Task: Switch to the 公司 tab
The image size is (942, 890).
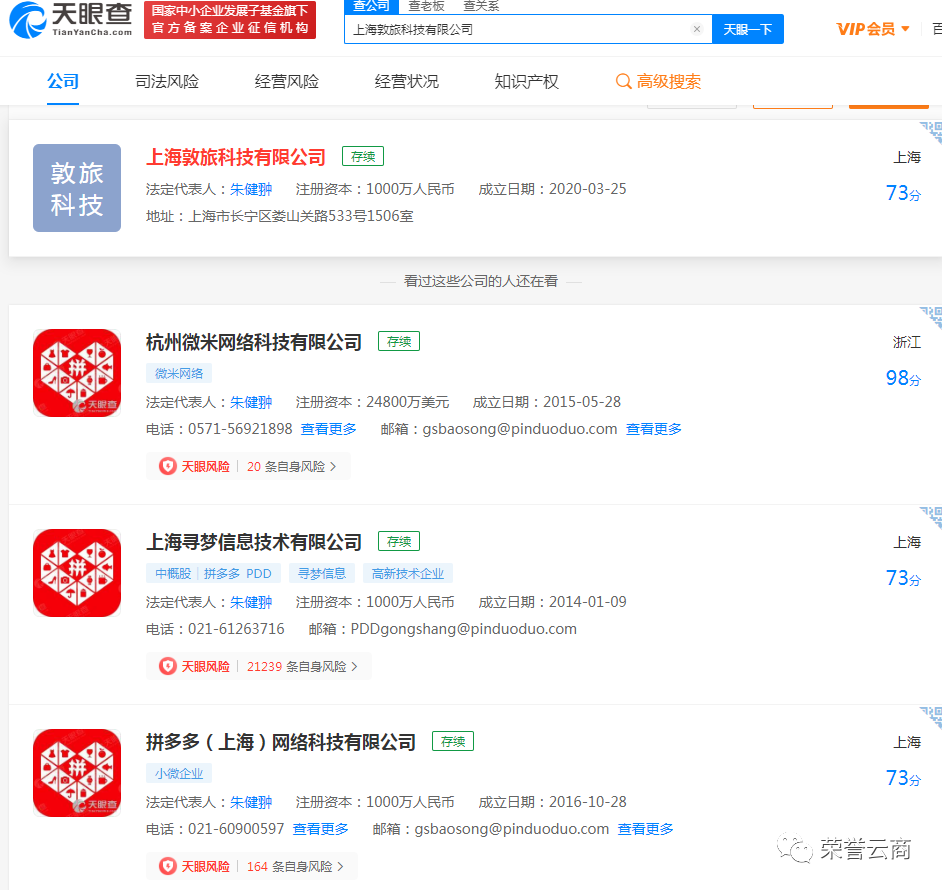Action: click(x=63, y=81)
